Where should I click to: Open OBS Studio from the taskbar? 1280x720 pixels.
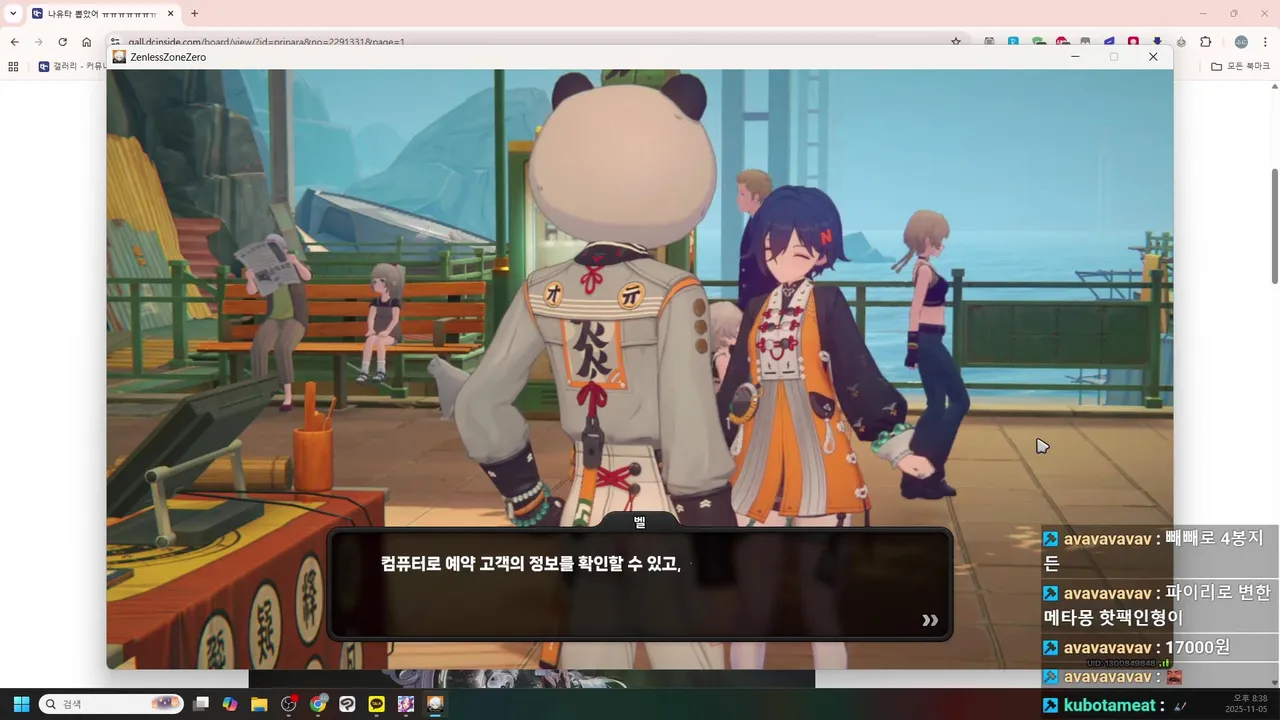[289, 704]
